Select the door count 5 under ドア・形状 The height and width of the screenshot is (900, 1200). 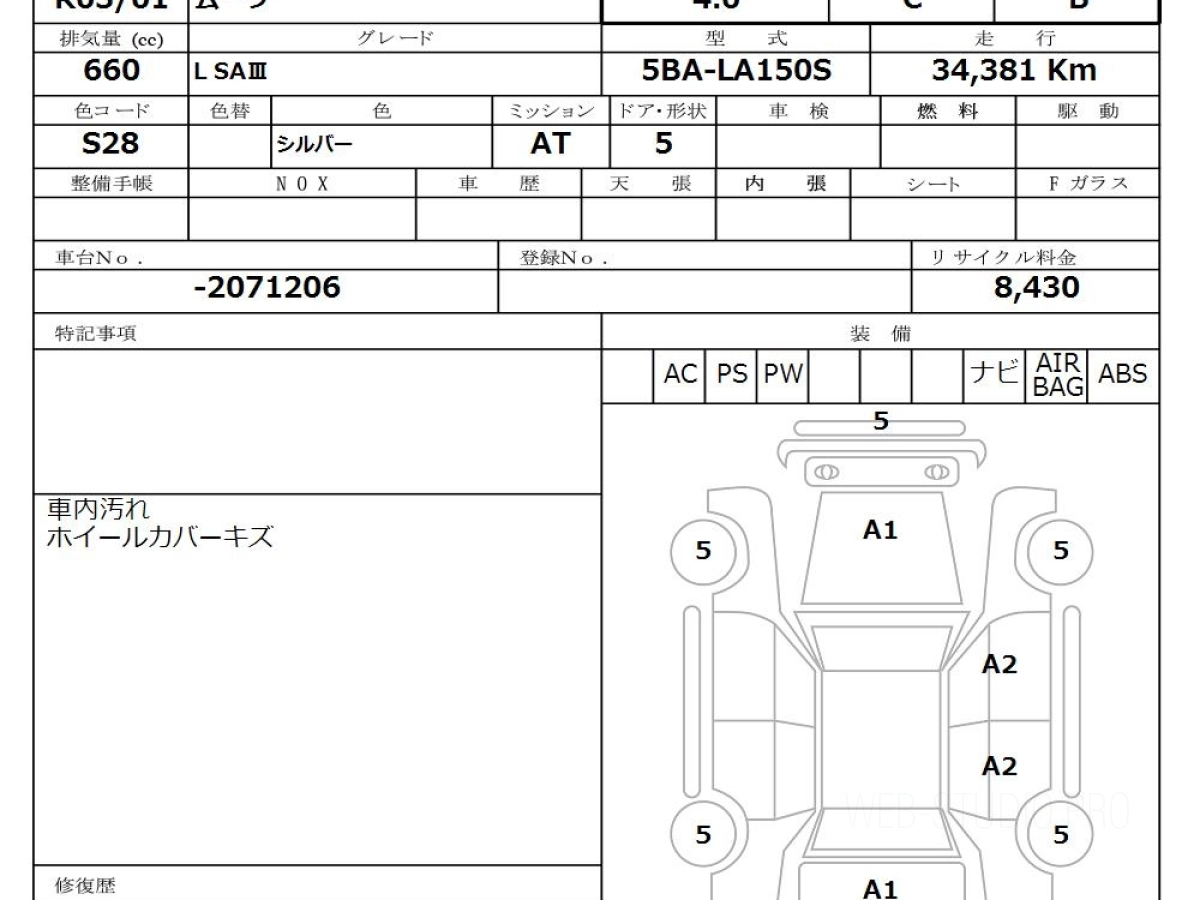[663, 144]
